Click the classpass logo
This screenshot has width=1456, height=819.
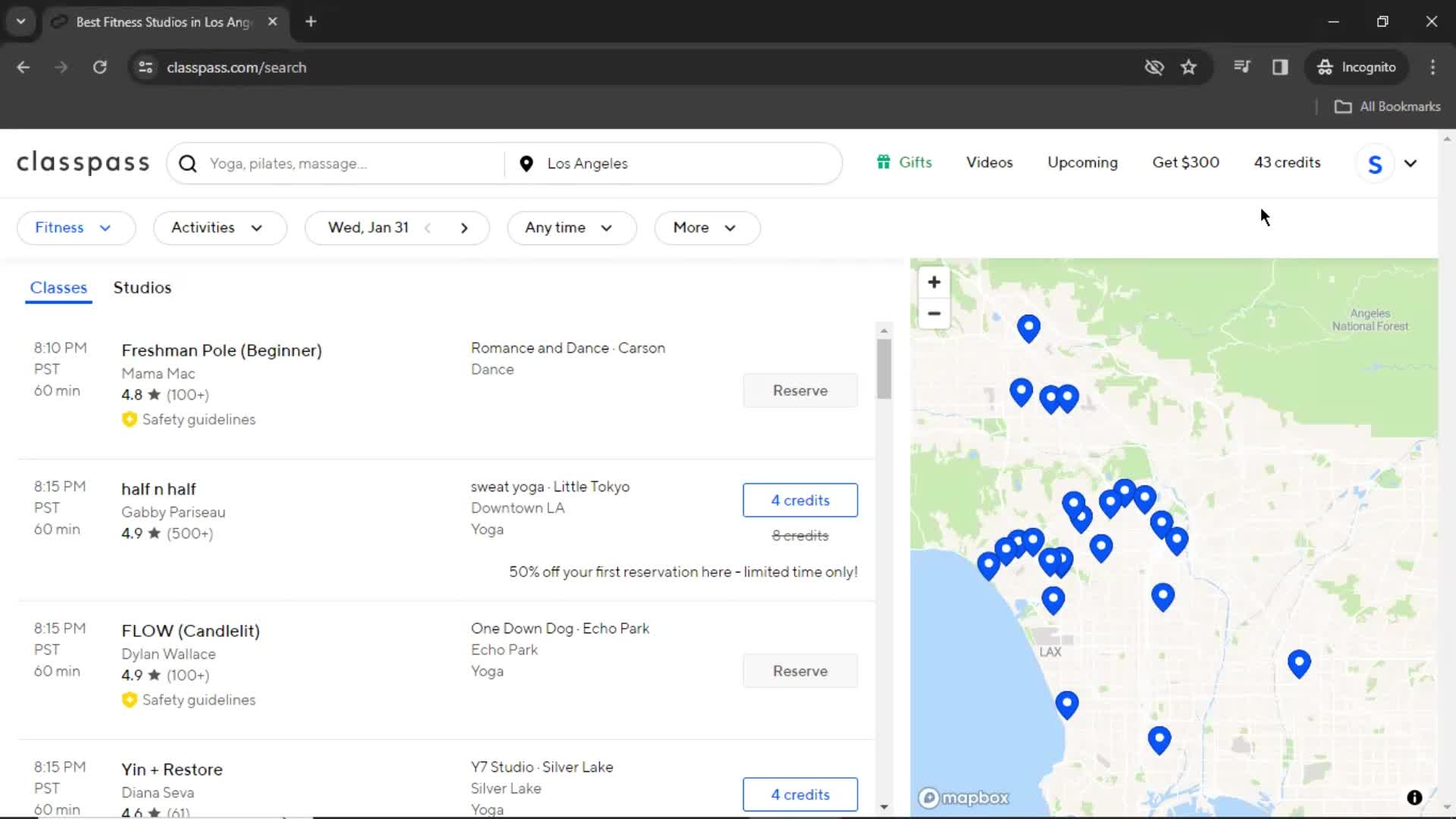pyautogui.click(x=83, y=163)
